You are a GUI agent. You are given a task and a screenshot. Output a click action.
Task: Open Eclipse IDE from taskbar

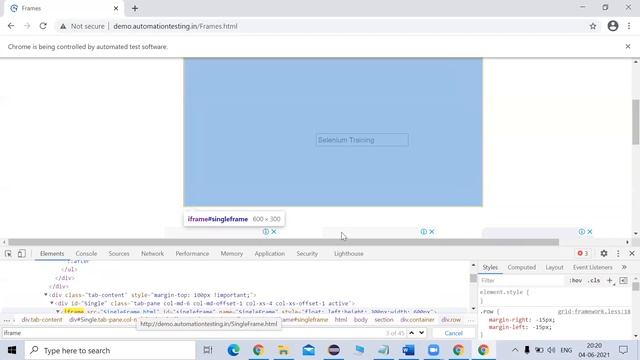coord(334,350)
